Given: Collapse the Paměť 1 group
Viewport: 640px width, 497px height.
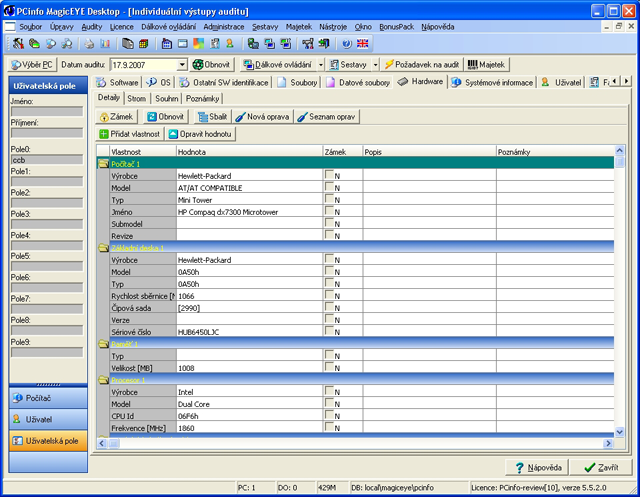Looking at the screenshot, I should 103,344.
